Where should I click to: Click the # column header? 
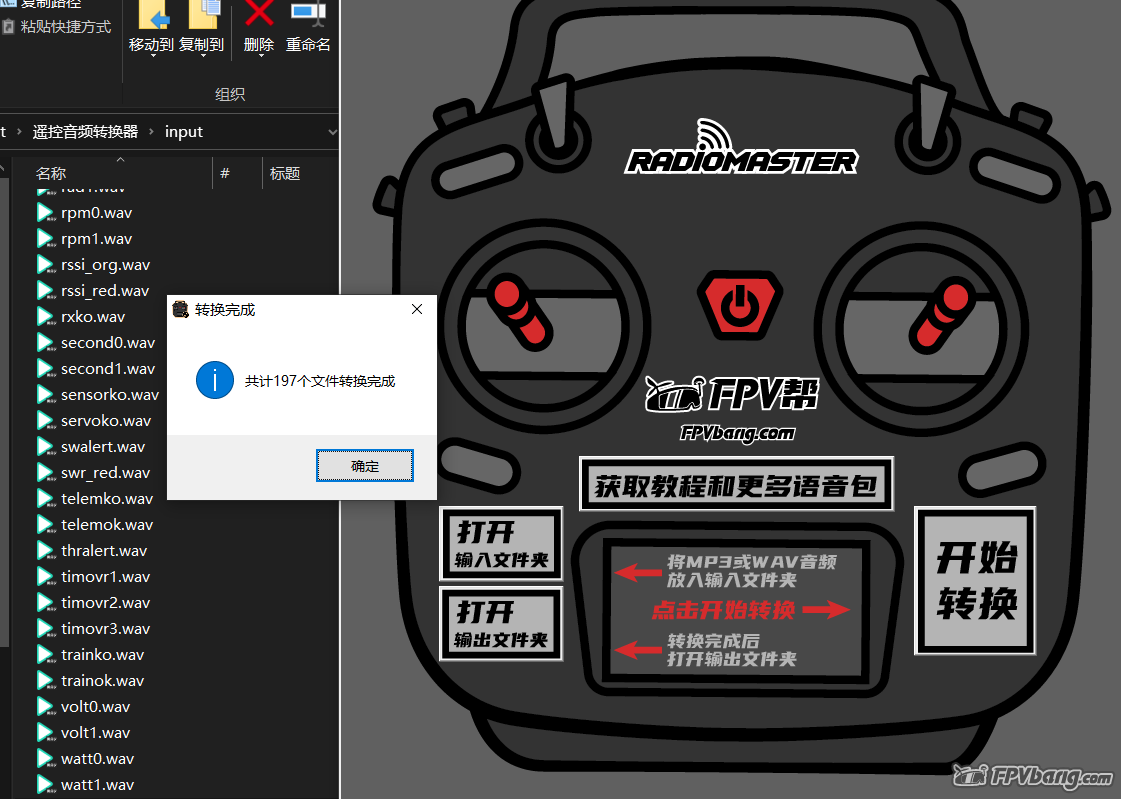(x=224, y=173)
